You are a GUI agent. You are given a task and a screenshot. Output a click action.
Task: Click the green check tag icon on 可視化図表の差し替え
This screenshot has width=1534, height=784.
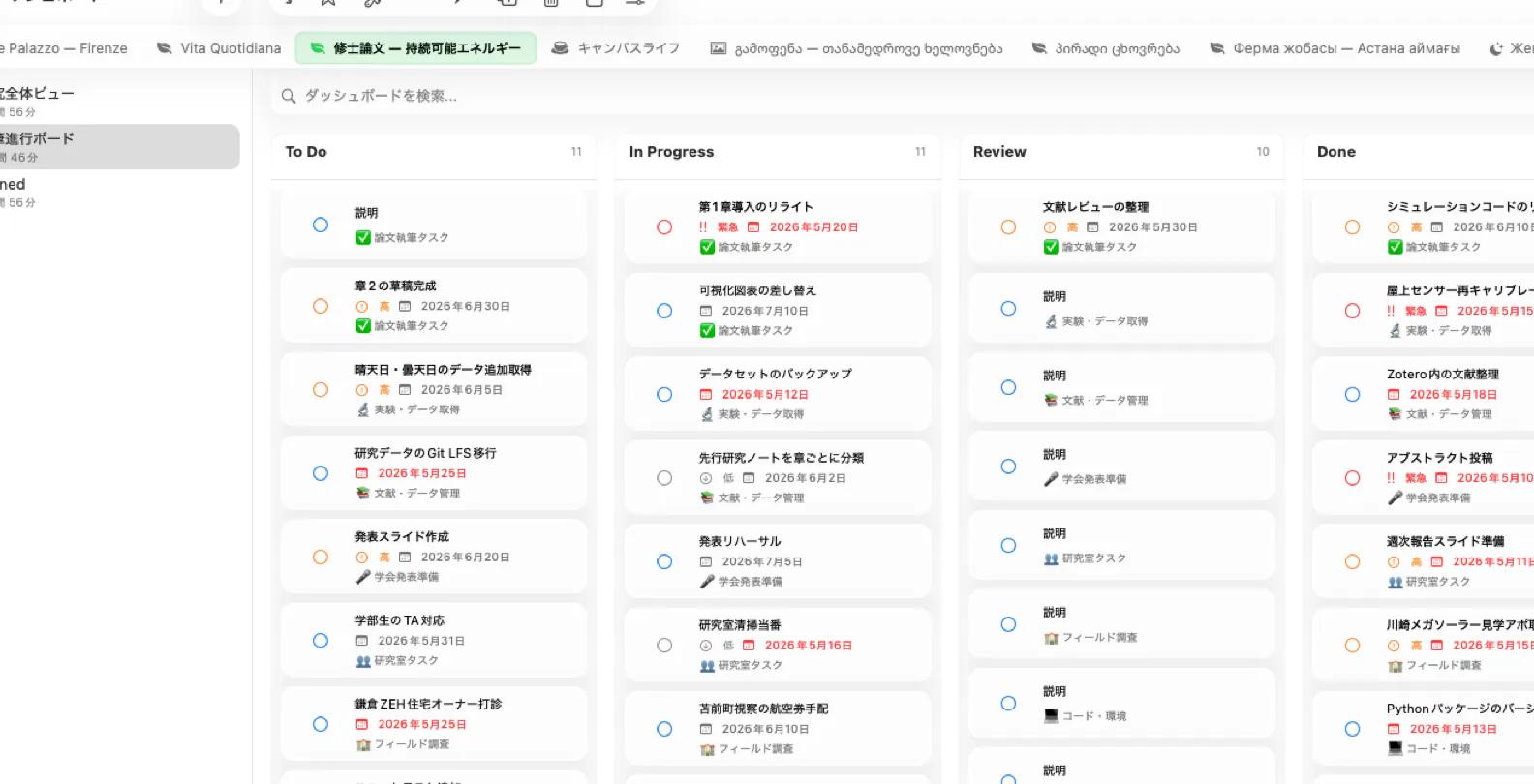coord(707,331)
